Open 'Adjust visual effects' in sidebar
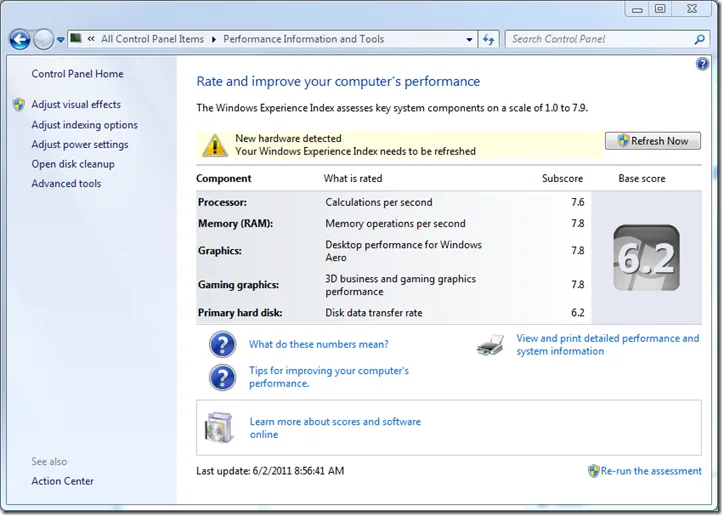722x515 pixels. pos(76,105)
